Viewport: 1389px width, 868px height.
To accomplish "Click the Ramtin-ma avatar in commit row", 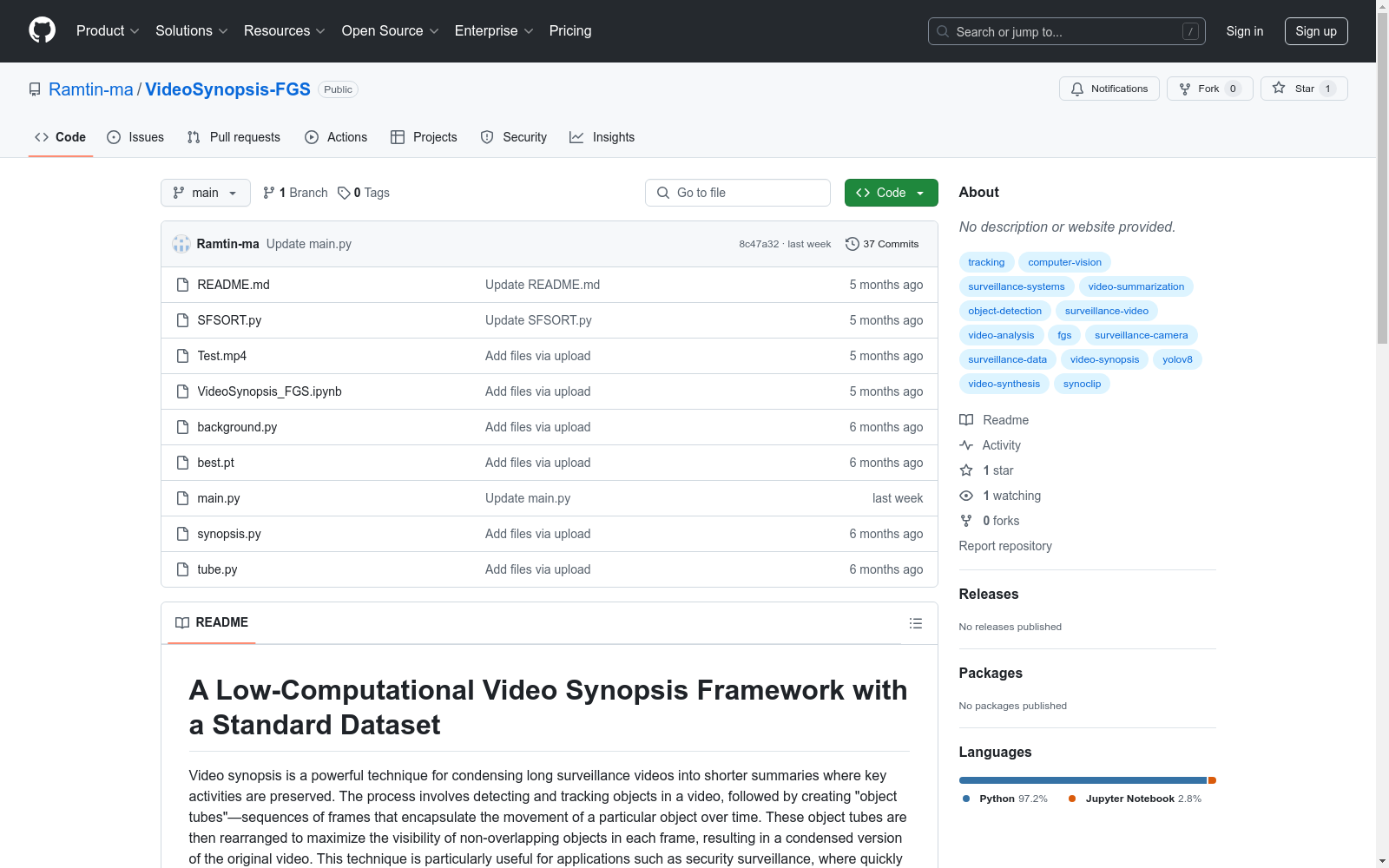I will tap(181, 244).
